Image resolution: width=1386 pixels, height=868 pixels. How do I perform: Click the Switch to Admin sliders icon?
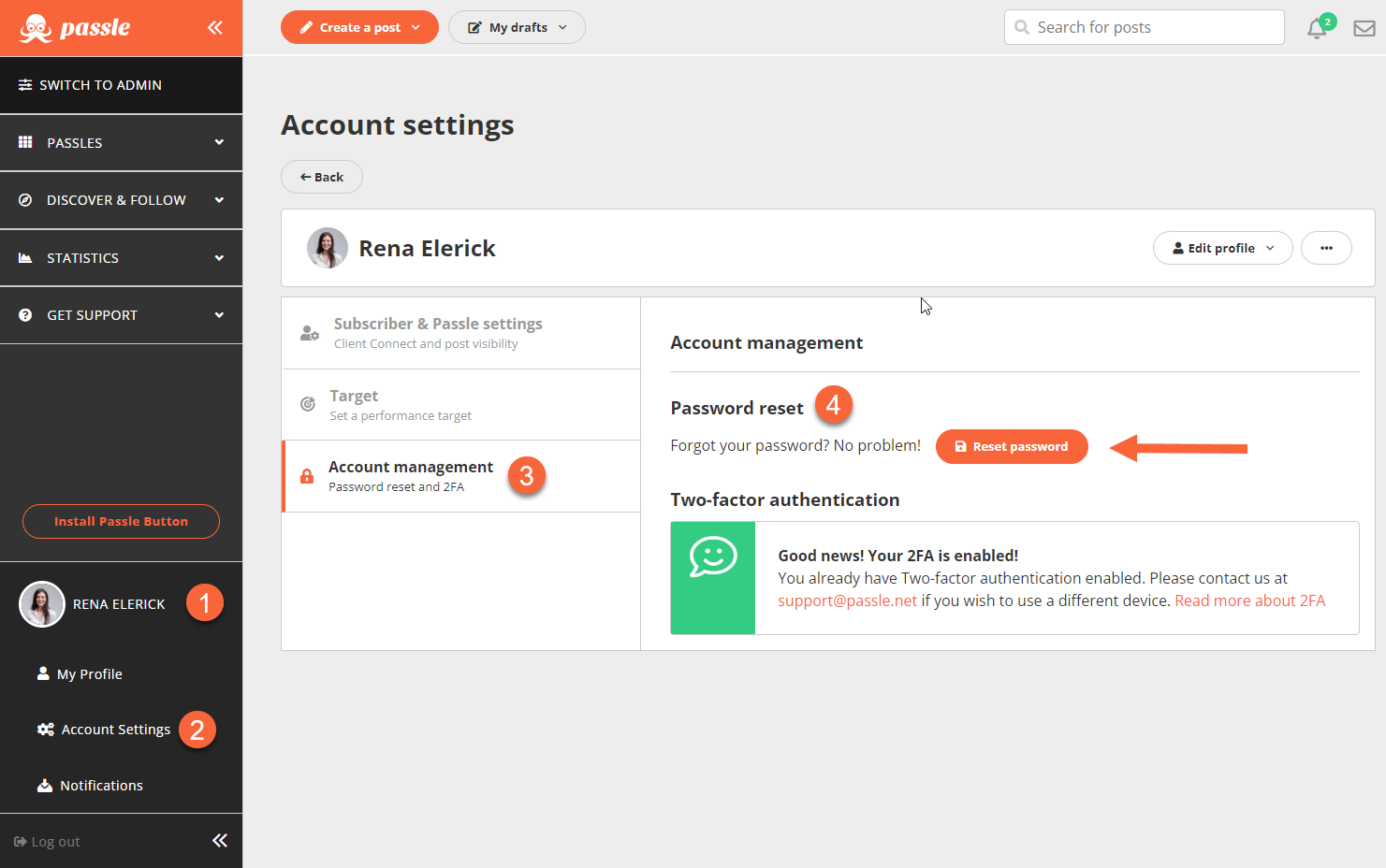[x=25, y=85]
